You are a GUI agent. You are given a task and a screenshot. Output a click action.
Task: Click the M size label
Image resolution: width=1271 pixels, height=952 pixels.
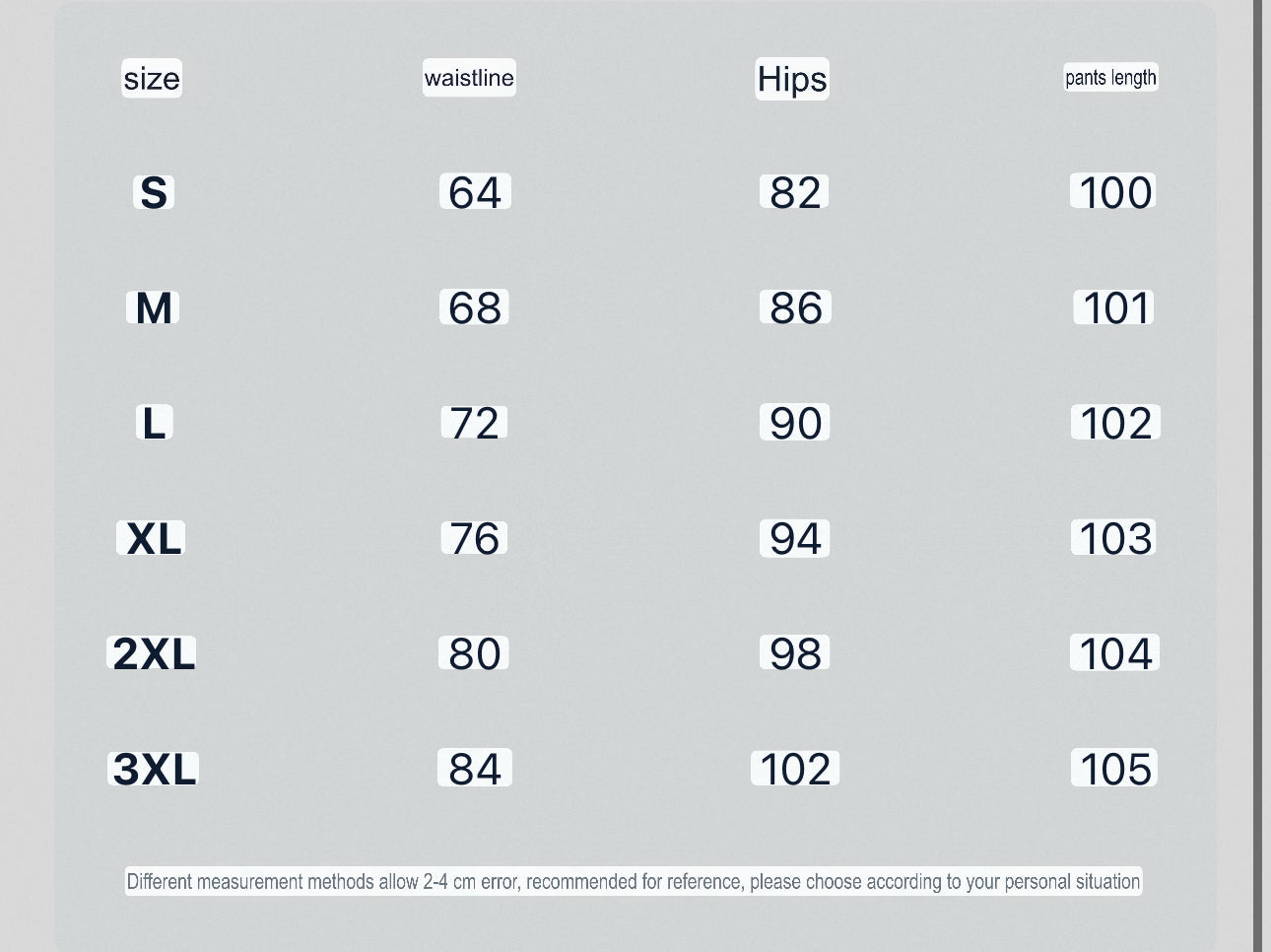point(154,307)
